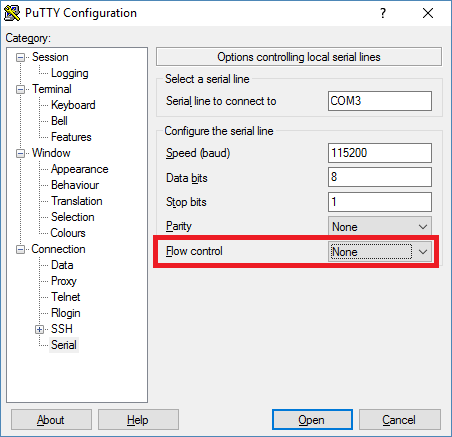Close the PuTTY Configuration dialog
This screenshot has height=437, width=452.
(x=428, y=13)
